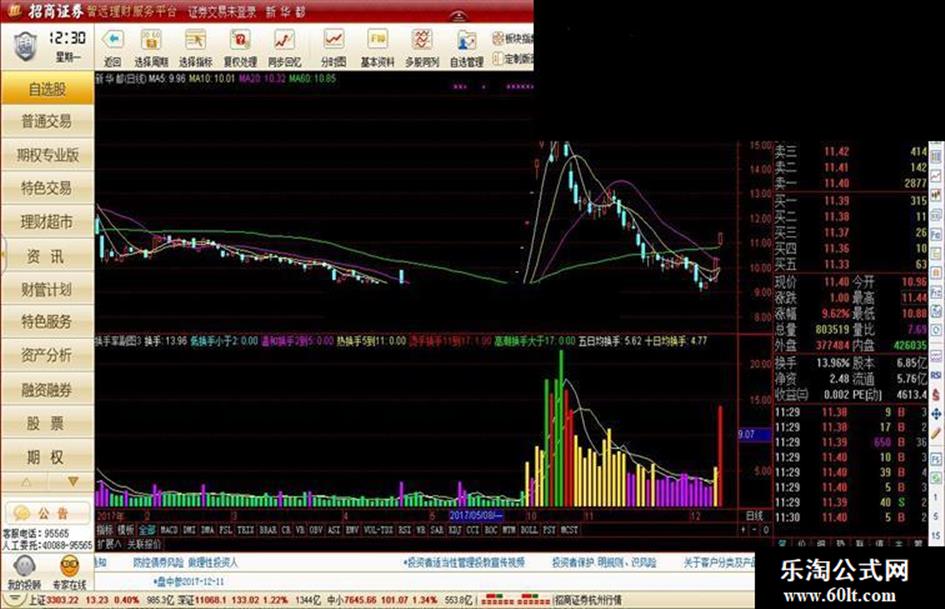Click the 买一 price 11.39 row

click(850, 201)
